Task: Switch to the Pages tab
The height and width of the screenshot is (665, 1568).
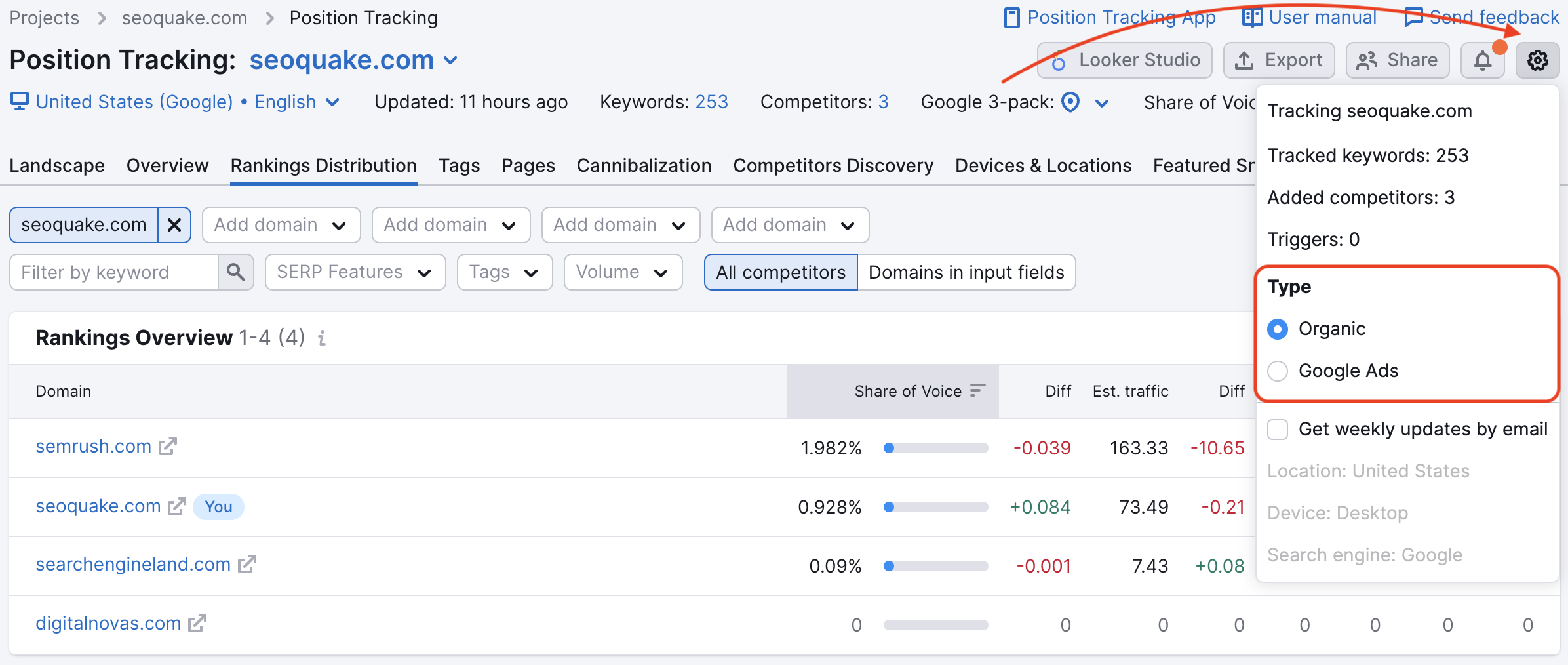Action: tap(528, 165)
